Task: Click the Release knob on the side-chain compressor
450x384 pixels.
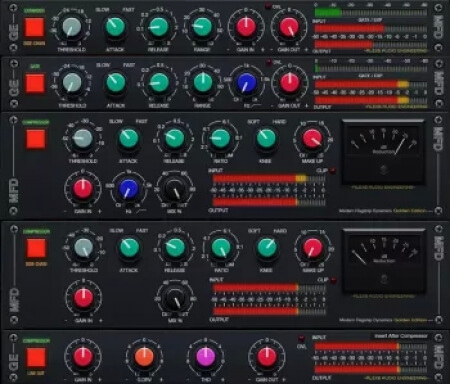Action: coord(175,247)
